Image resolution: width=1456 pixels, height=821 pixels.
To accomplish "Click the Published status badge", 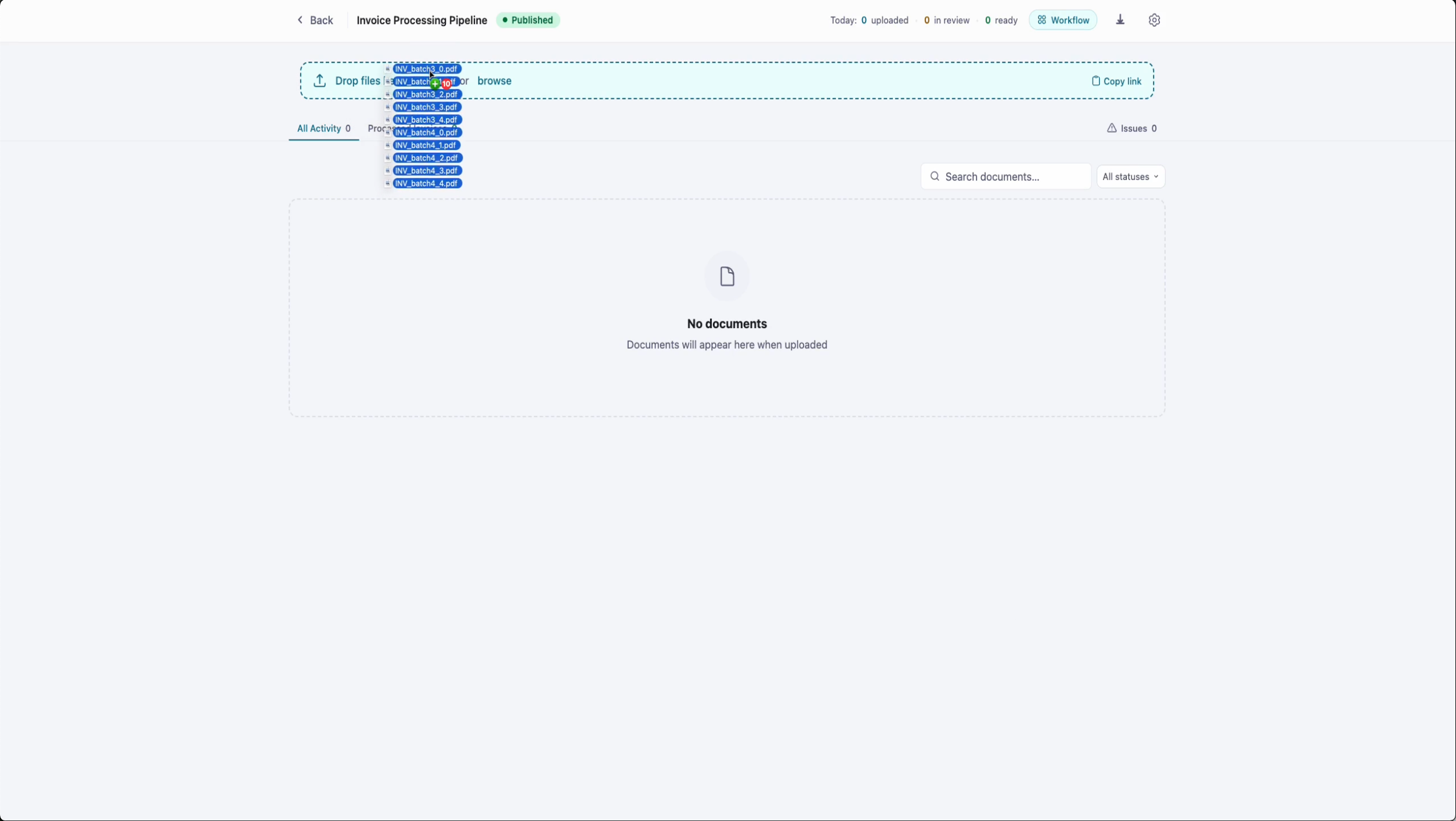I will click(528, 20).
